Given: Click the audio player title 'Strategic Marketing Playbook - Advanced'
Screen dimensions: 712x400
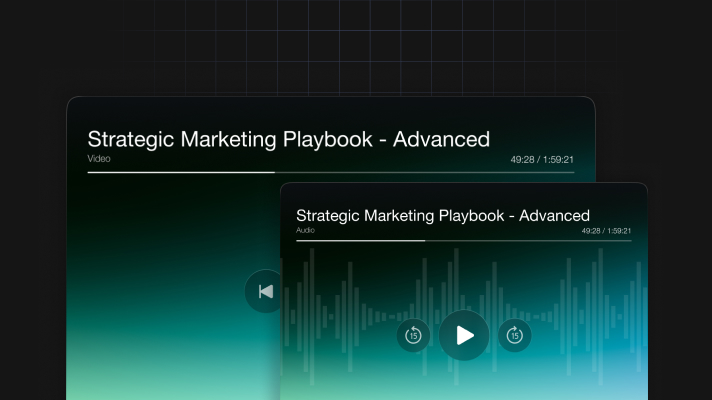Looking at the screenshot, I should tap(443, 215).
